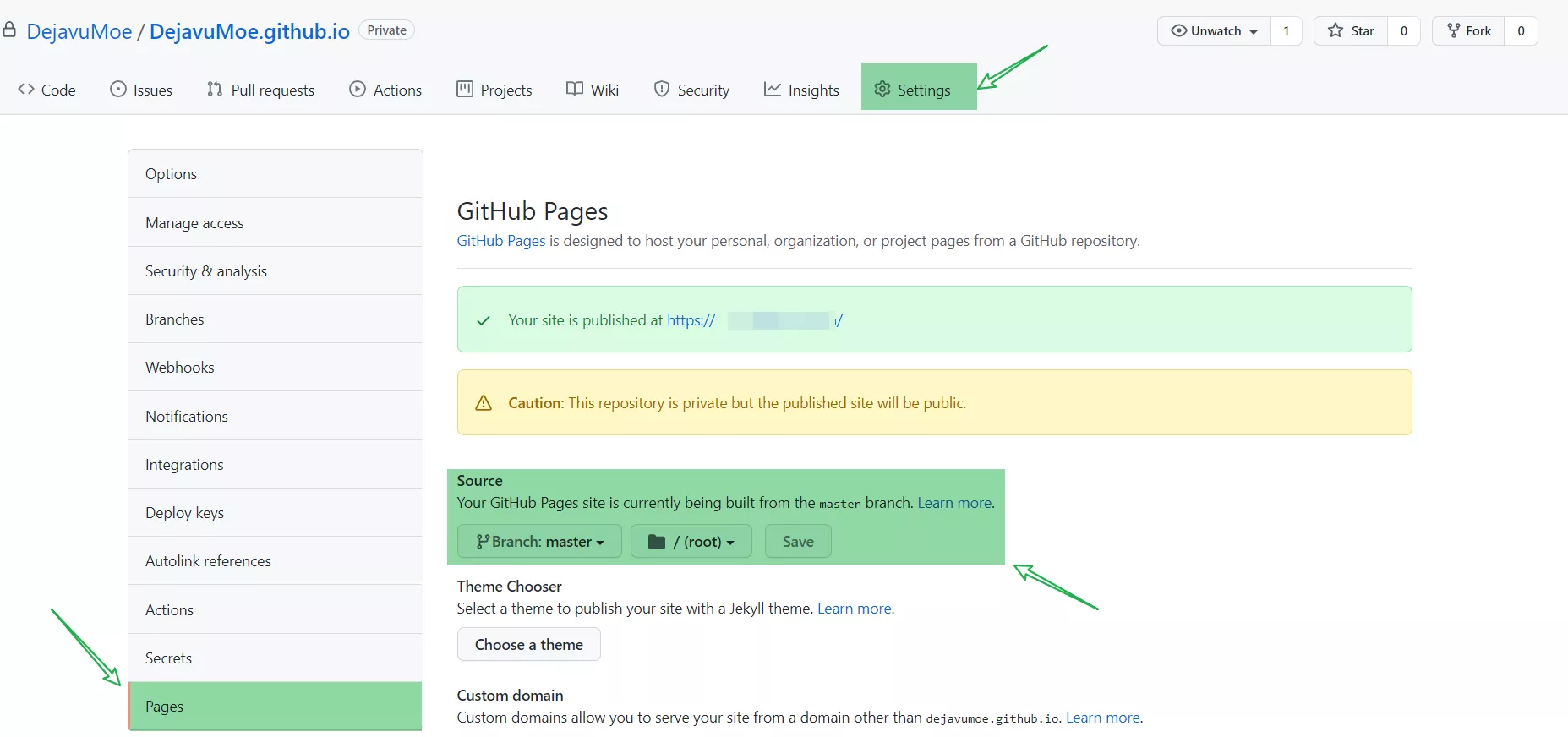The image size is (1568, 737).
Task: Click the Security shield icon
Action: (x=662, y=90)
